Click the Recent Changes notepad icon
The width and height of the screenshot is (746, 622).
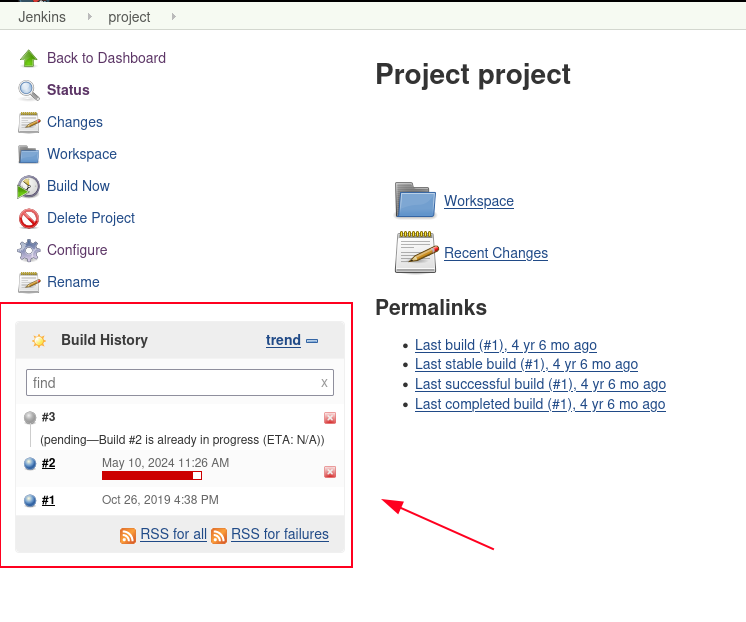(415, 252)
